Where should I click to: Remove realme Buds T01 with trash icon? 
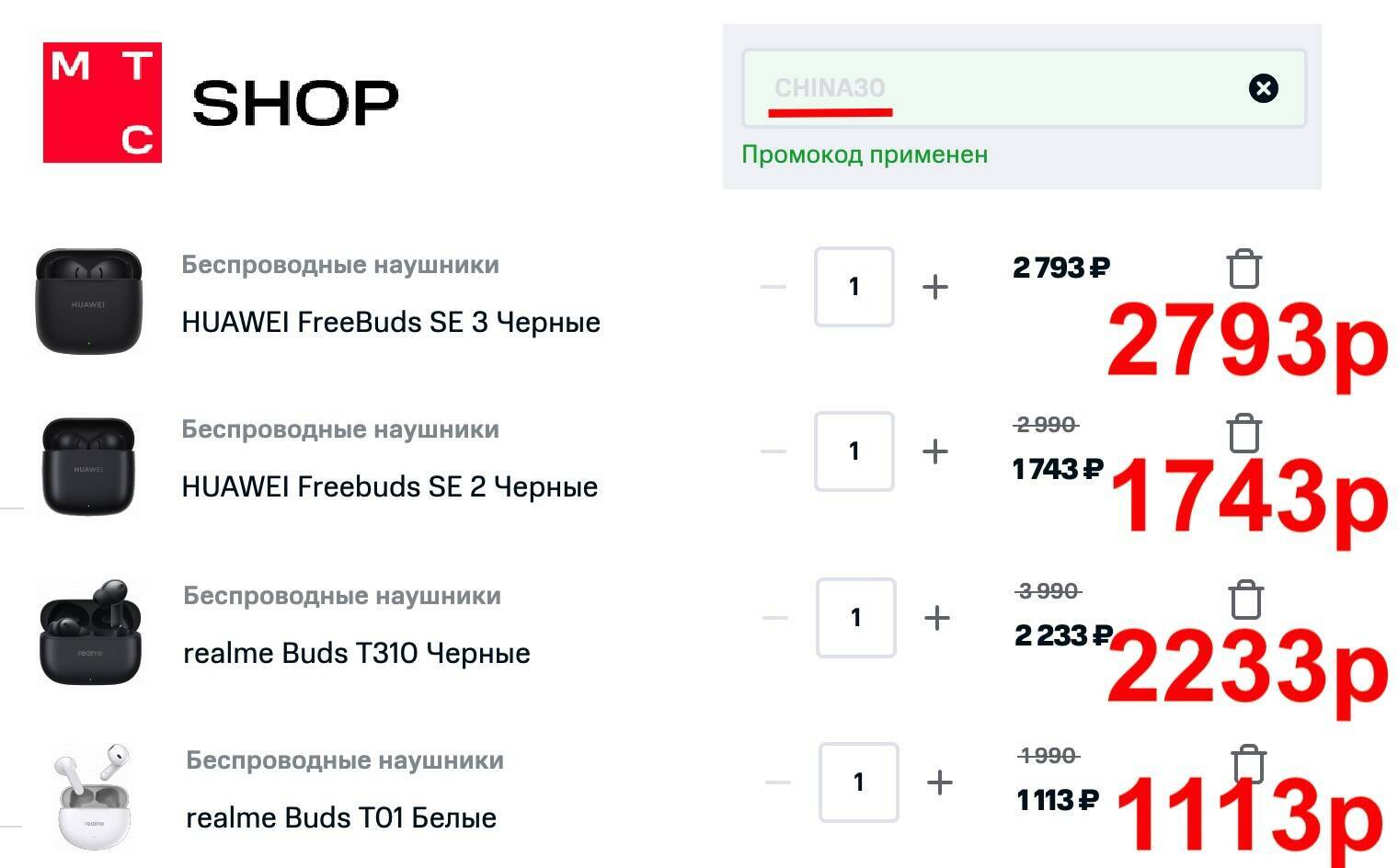coord(1248,764)
